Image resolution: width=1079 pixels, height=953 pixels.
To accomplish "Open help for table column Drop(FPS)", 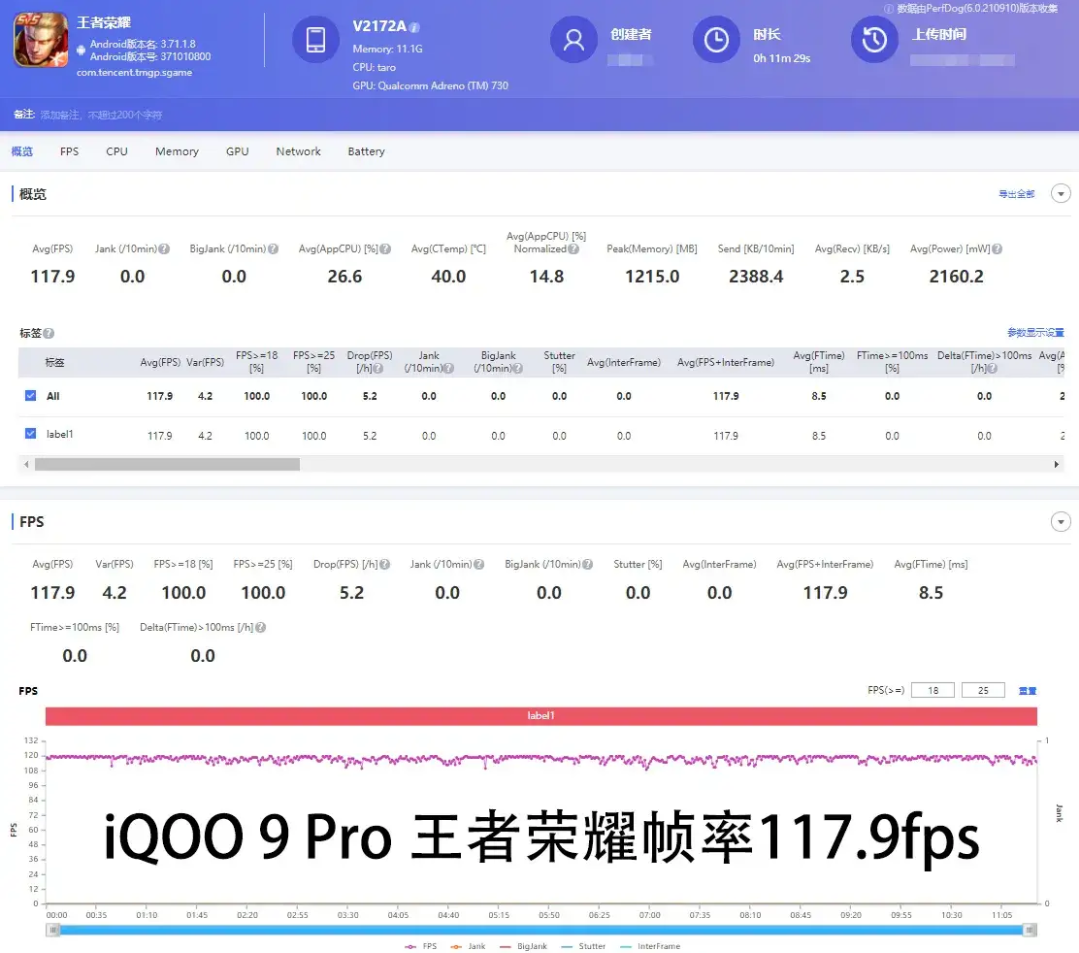I will [x=378, y=369].
